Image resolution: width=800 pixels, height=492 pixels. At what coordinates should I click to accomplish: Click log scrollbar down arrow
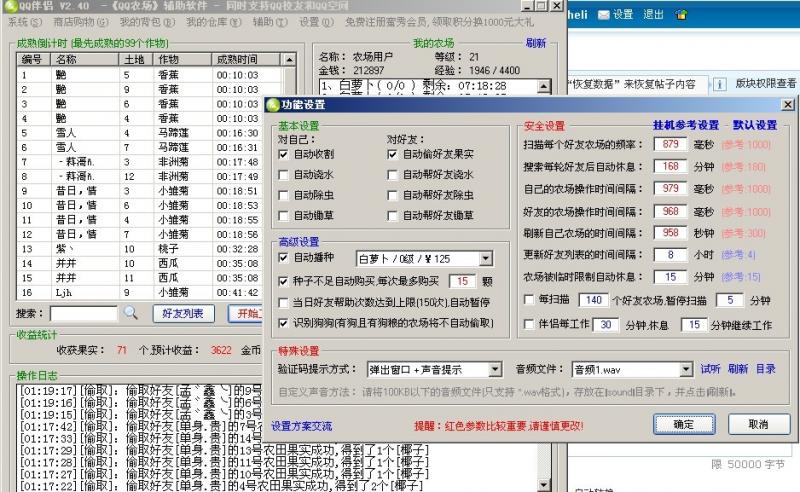coord(544,484)
